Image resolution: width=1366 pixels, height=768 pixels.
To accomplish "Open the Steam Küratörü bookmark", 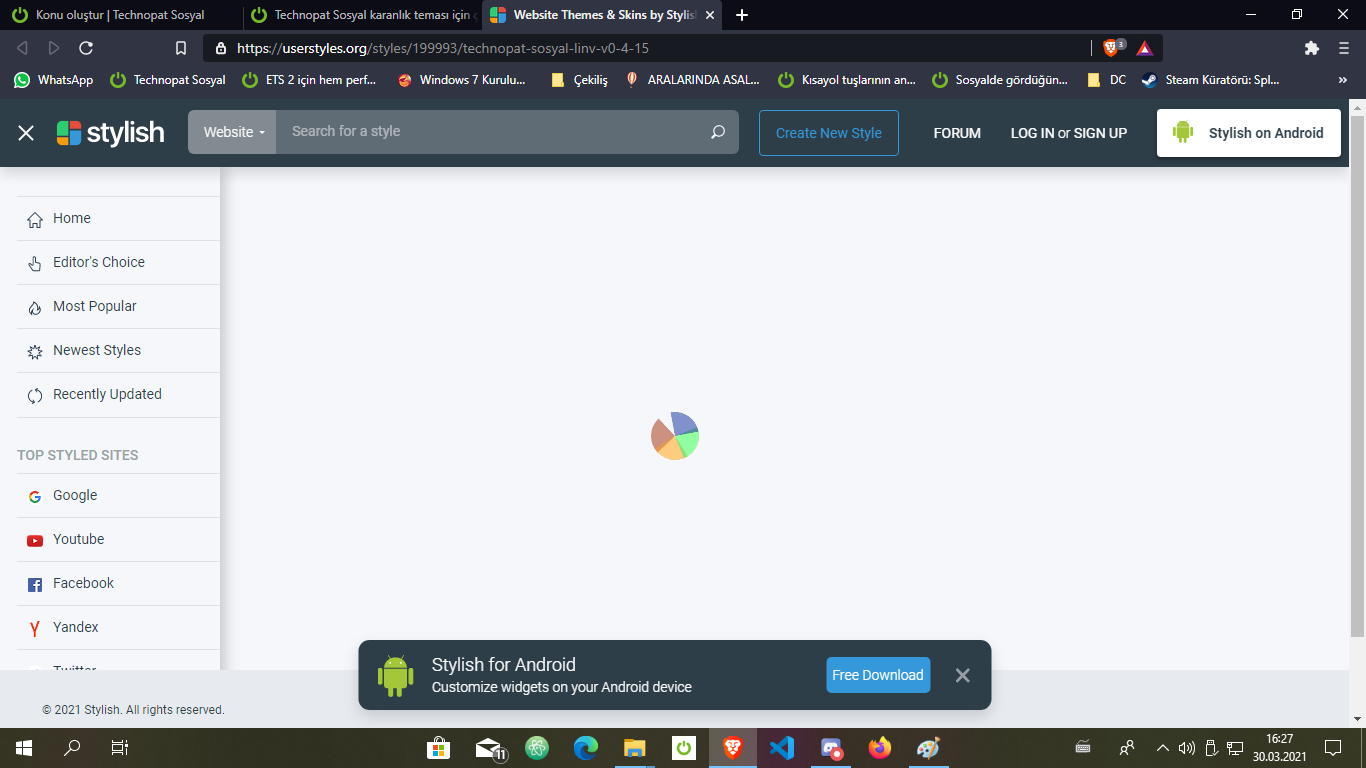I will (1211, 80).
